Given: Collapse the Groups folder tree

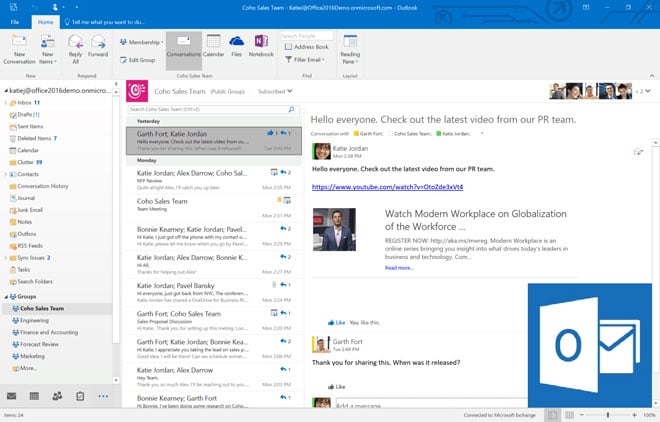Looking at the screenshot, I should [5, 297].
